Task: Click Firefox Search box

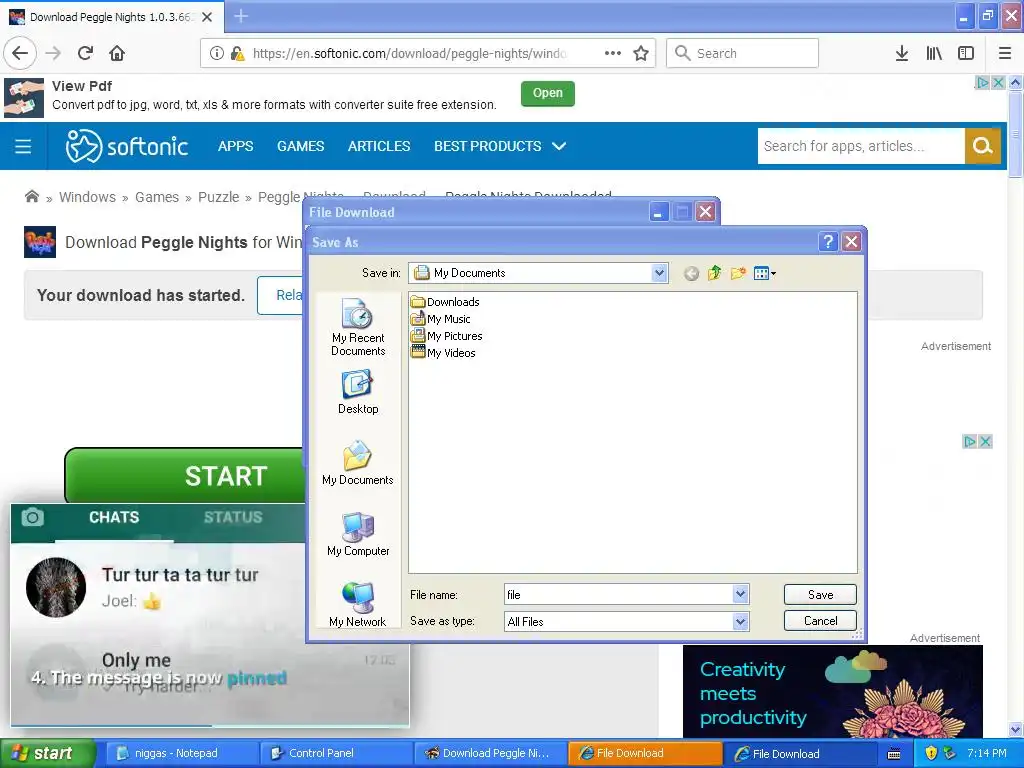Action: pos(743,53)
